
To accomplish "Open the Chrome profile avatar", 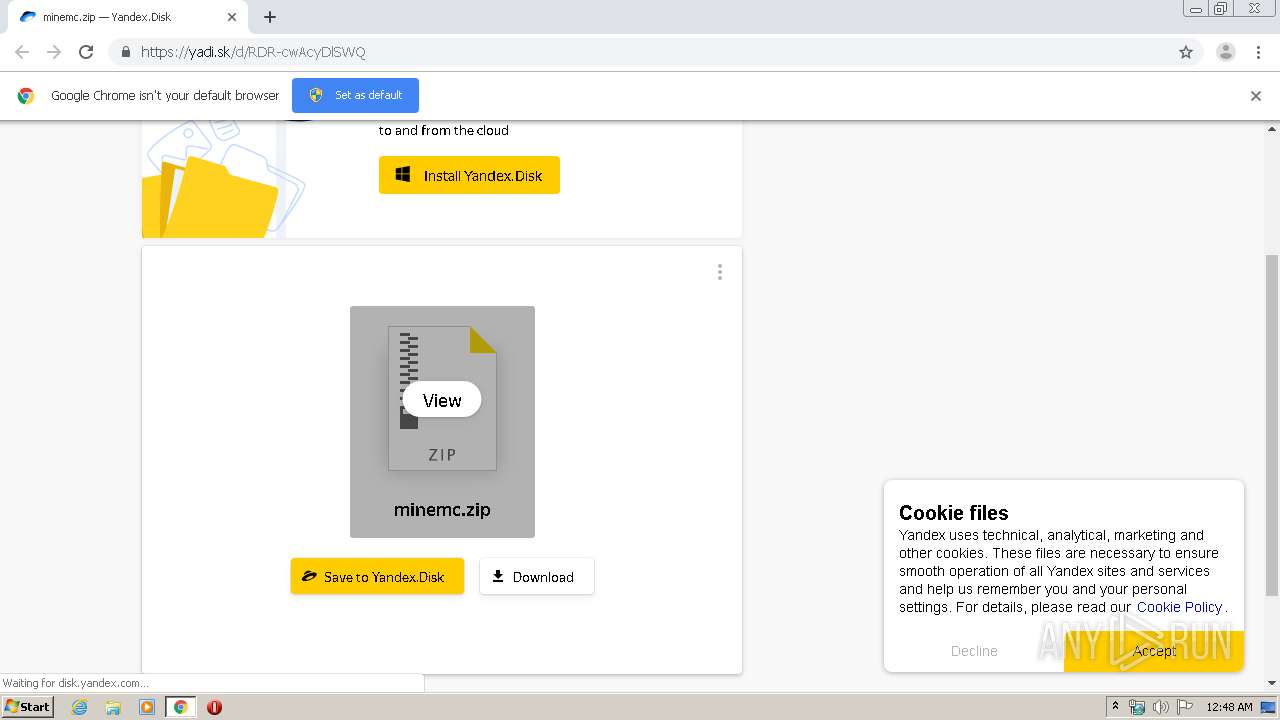I will (1225, 52).
